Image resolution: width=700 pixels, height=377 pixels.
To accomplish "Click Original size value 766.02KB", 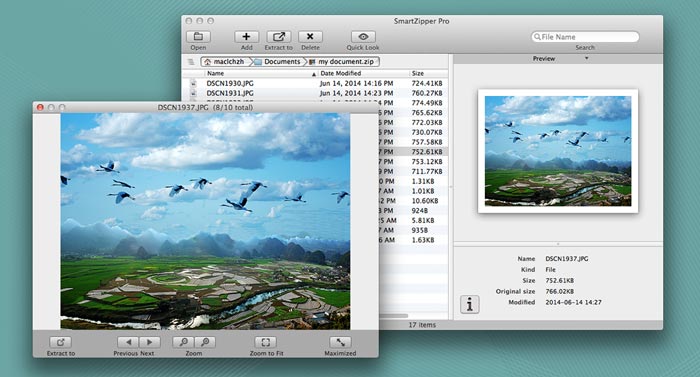I will point(559,291).
